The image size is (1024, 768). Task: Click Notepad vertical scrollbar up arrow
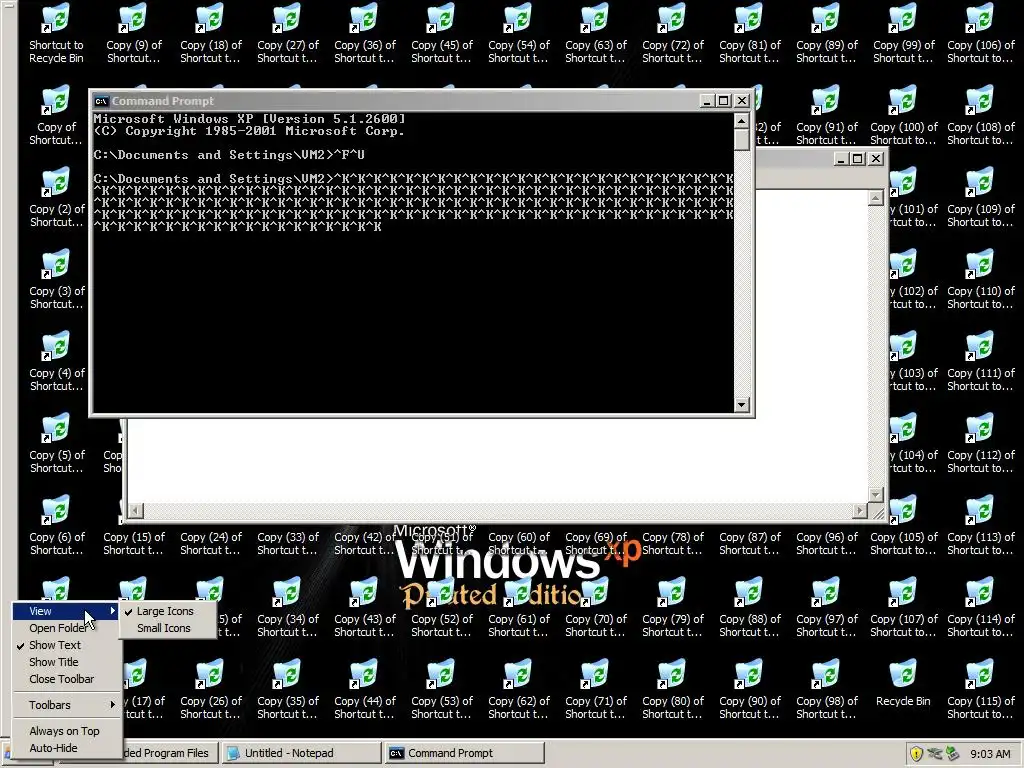[x=876, y=198]
